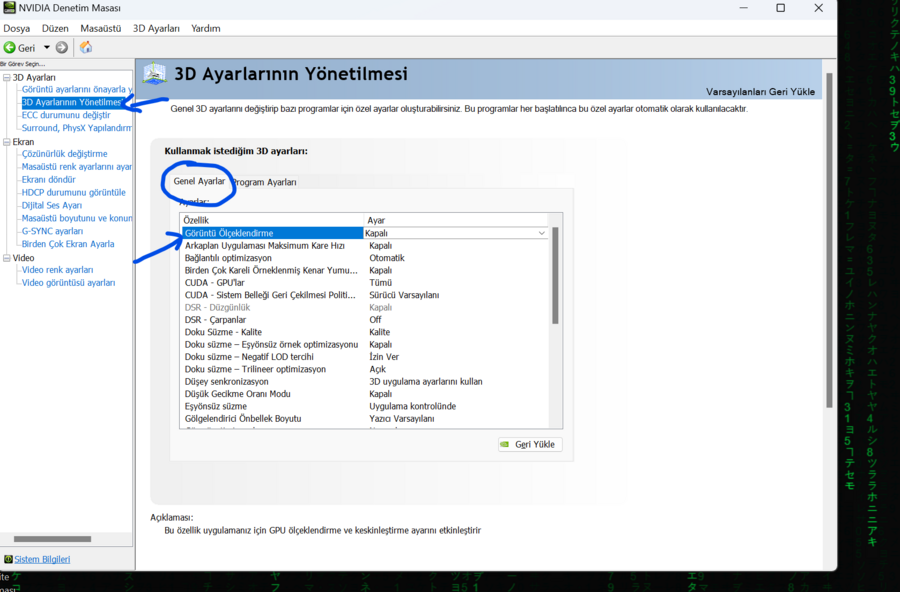Viewport: 900px width, 592px height.
Task: Click the green Geri back arrow icon
Action: pyautogui.click(x=10, y=48)
